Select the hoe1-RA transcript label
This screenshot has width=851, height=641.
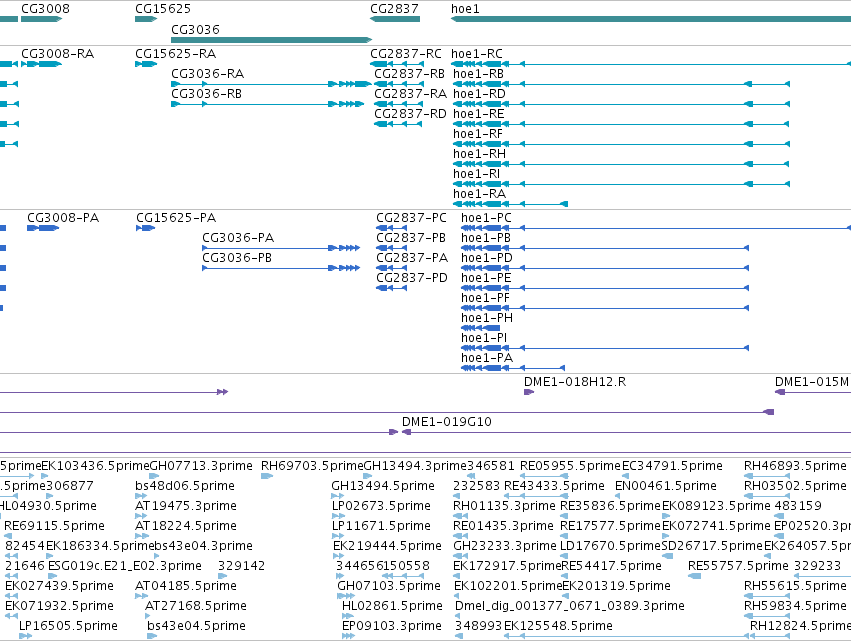(x=479, y=194)
